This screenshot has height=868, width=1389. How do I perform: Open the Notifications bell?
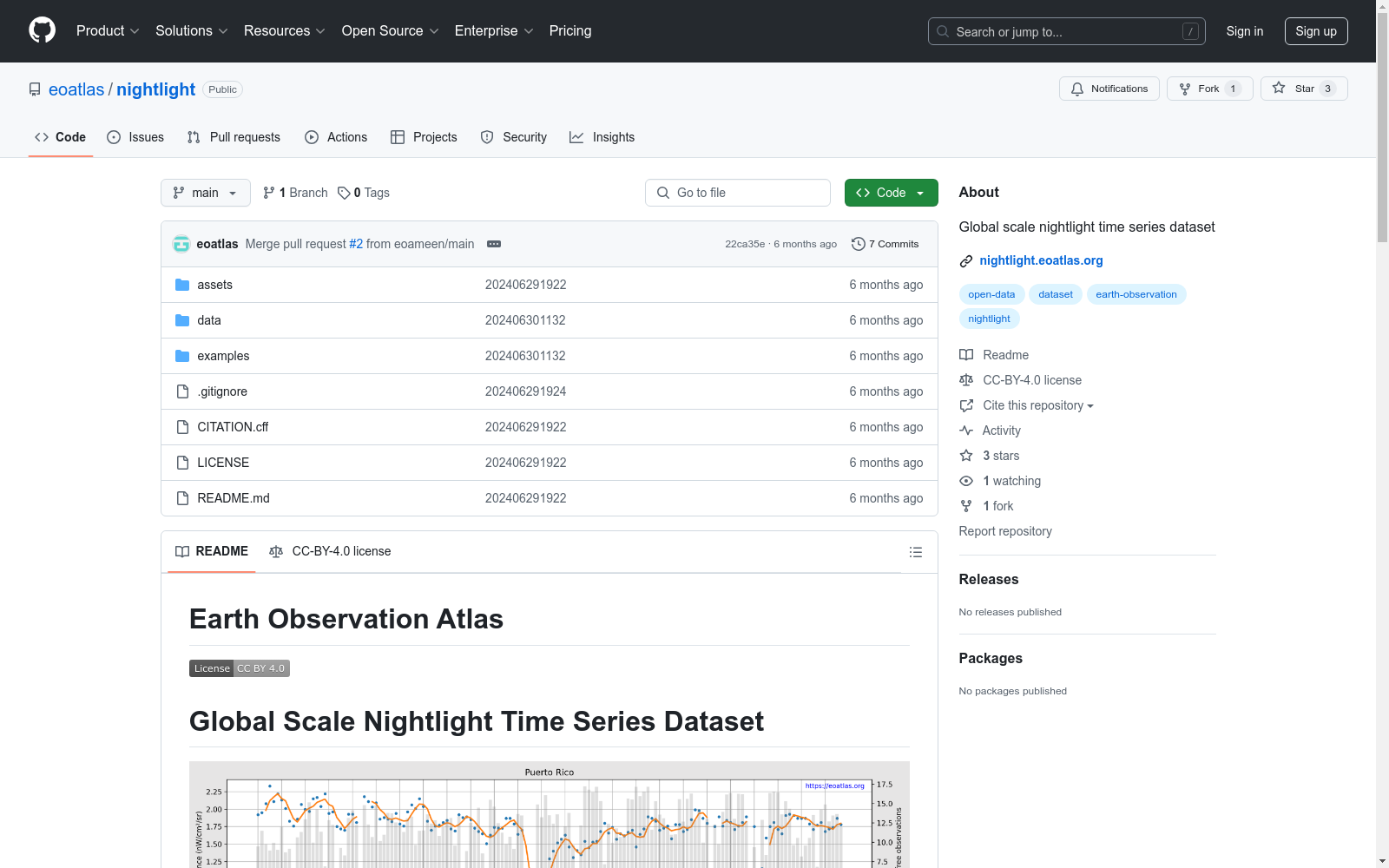click(x=1076, y=88)
